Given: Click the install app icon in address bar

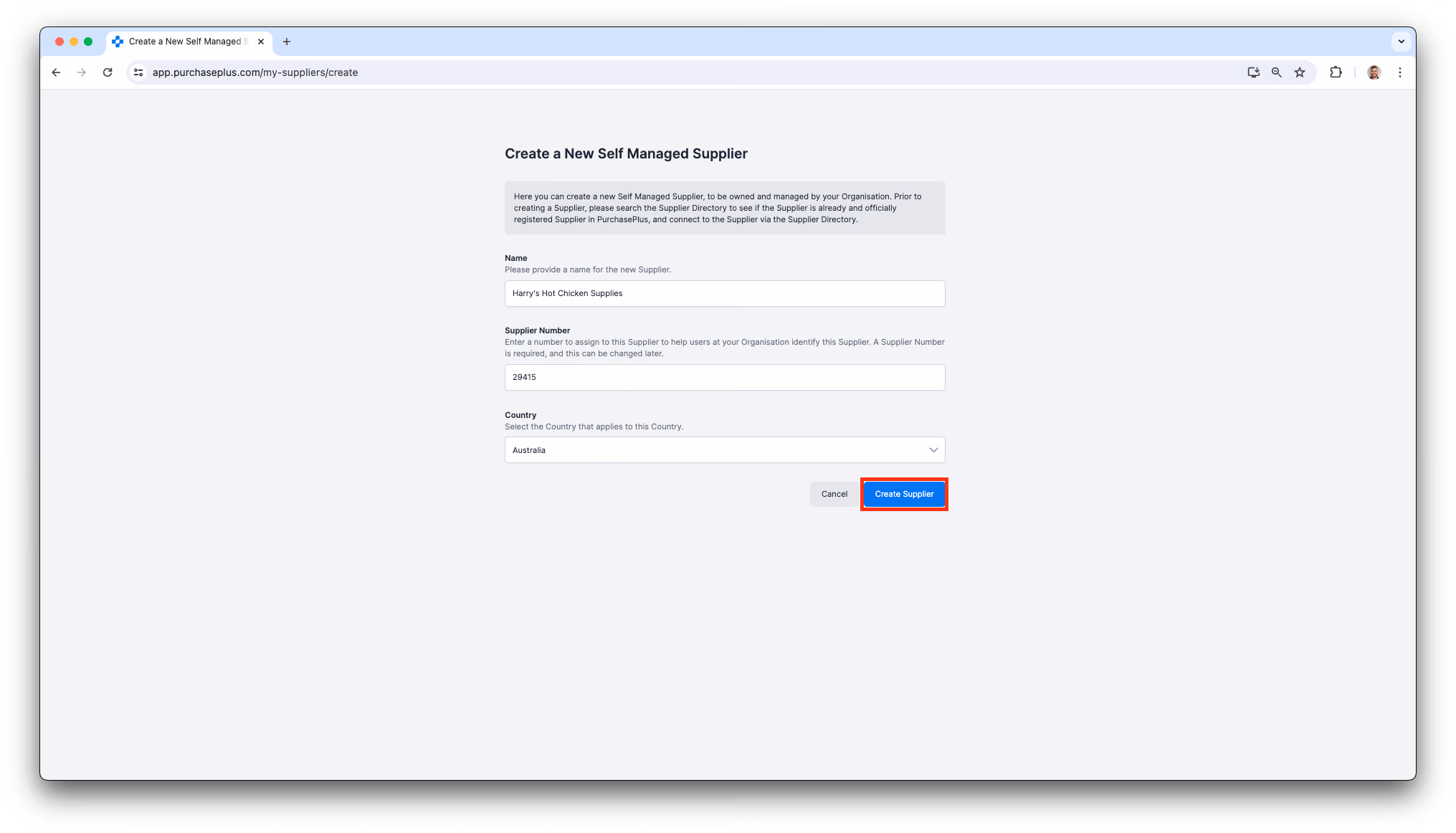Looking at the screenshot, I should click(x=1253, y=72).
